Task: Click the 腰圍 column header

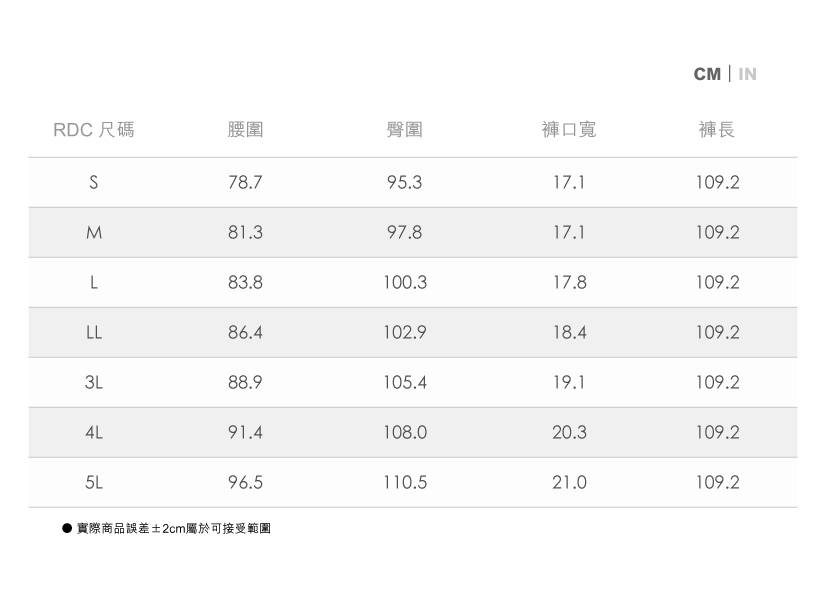Action: [x=245, y=130]
